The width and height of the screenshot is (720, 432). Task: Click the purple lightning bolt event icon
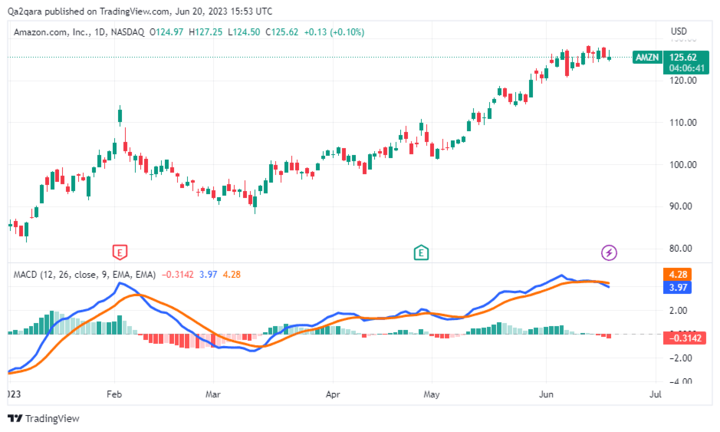click(609, 252)
